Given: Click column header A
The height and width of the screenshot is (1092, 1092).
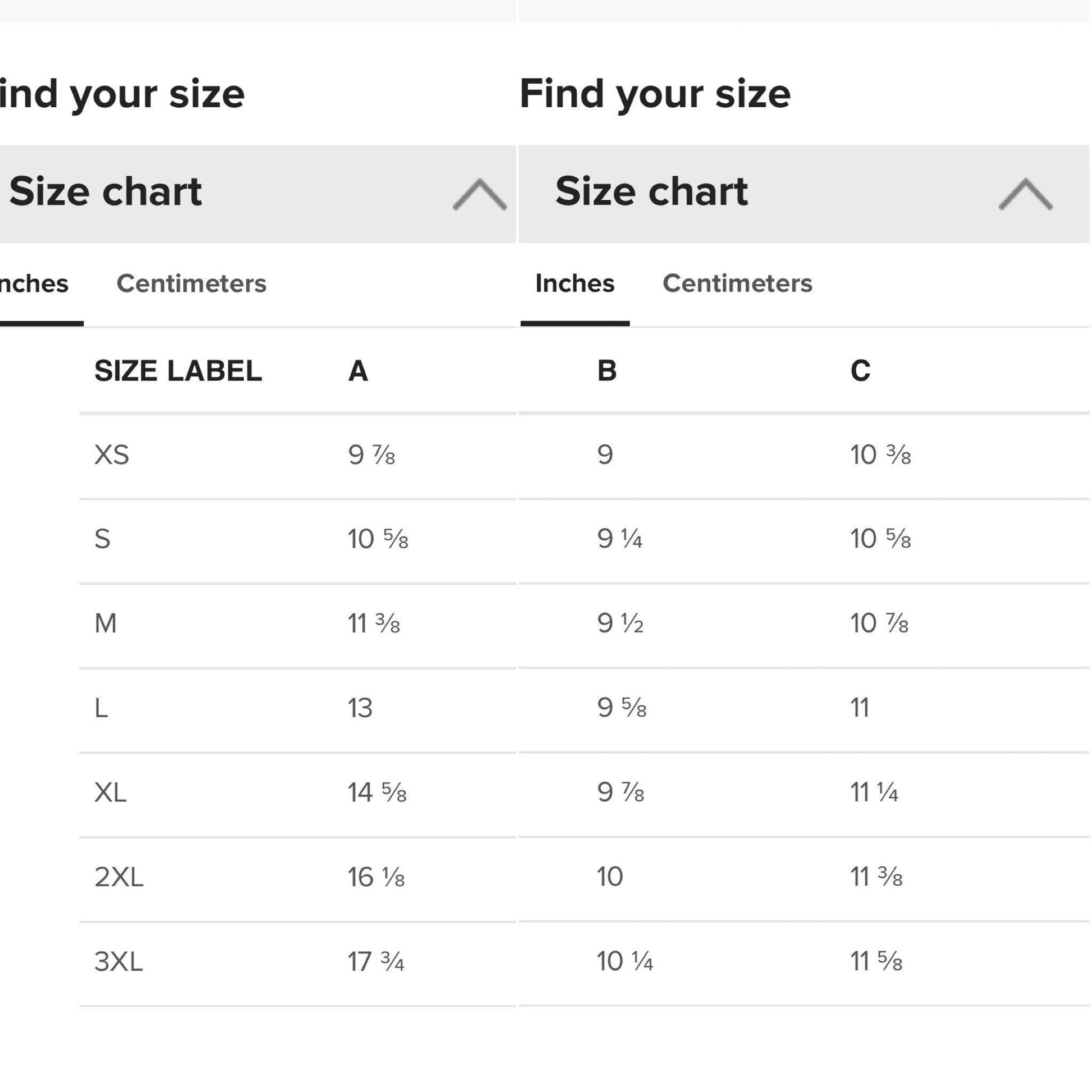Looking at the screenshot, I should tap(358, 371).
